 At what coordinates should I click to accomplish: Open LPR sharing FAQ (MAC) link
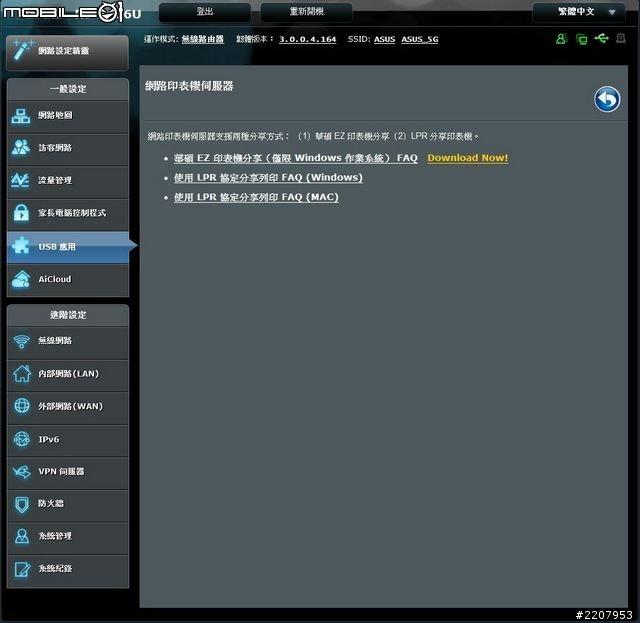pyautogui.click(x=256, y=197)
